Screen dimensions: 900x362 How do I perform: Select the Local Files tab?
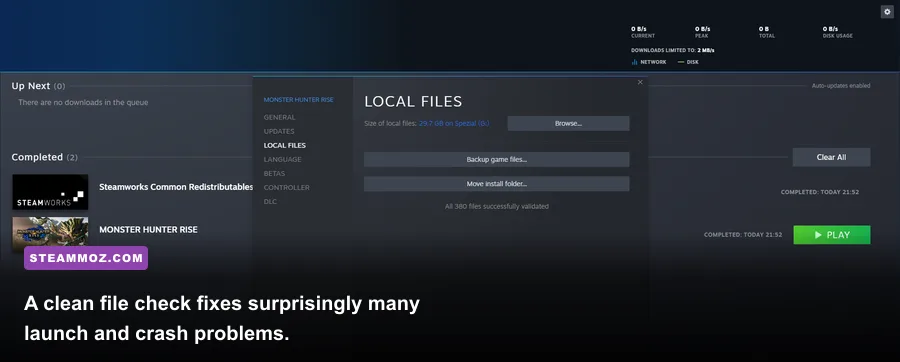coord(285,145)
